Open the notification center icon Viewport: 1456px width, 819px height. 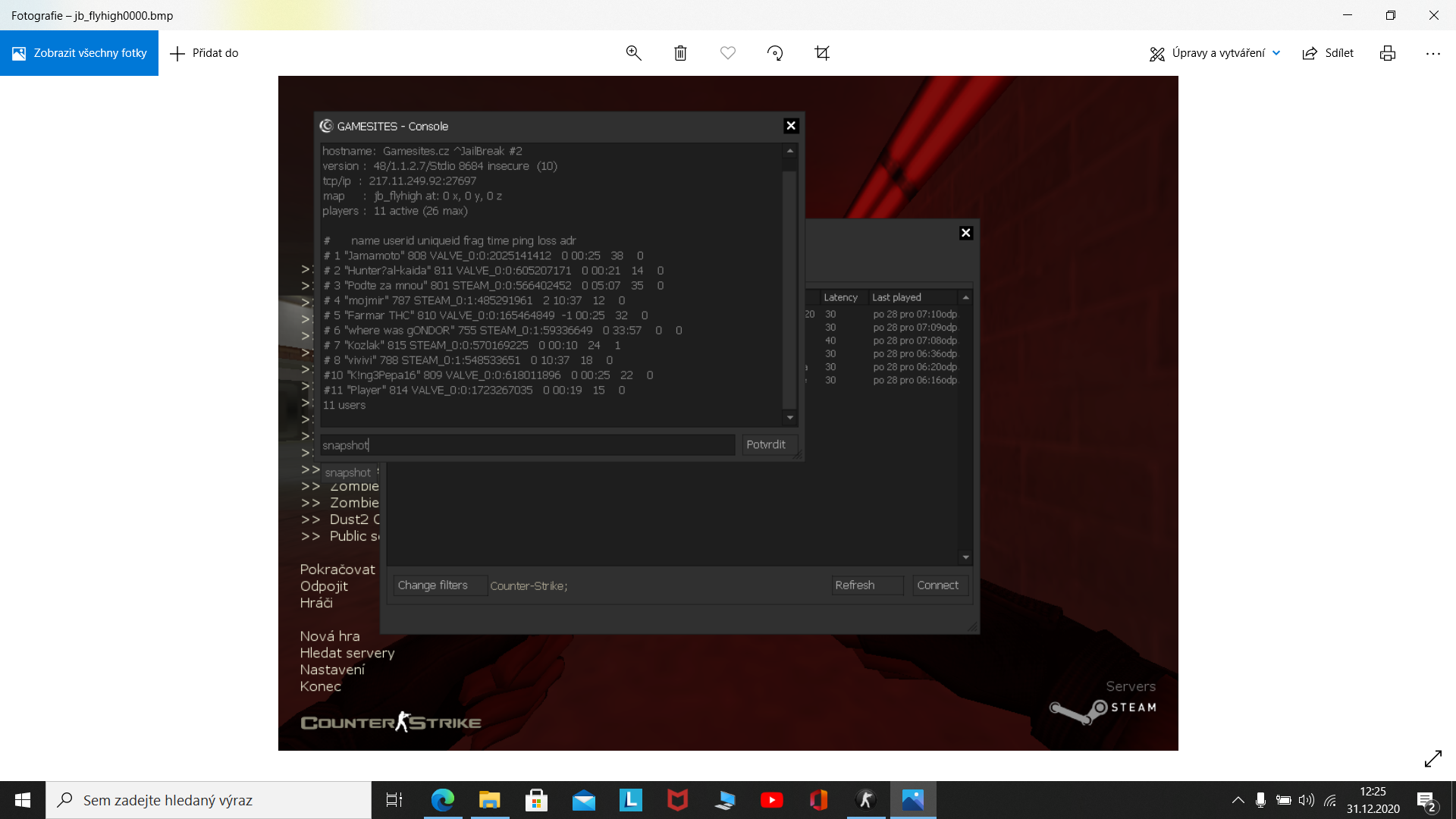pos(1426,800)
